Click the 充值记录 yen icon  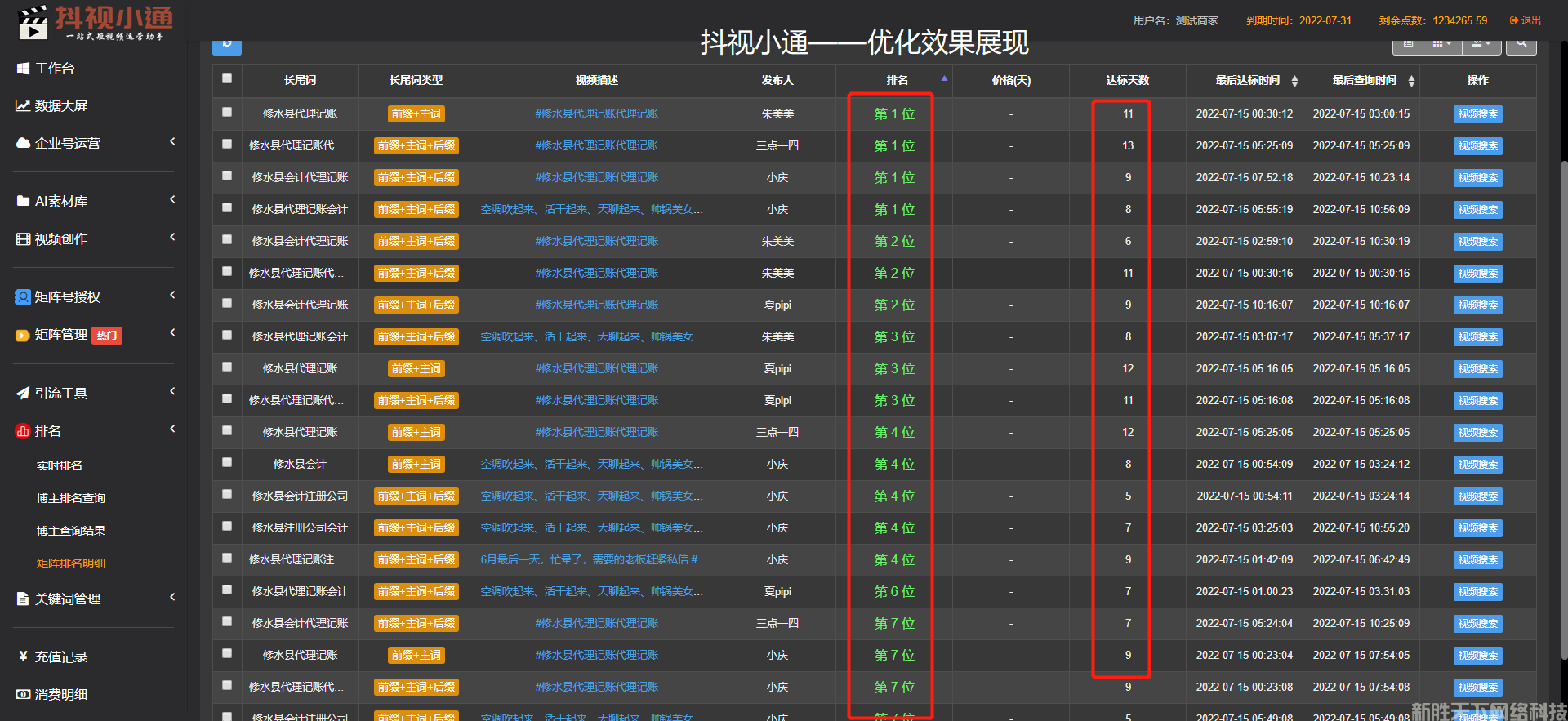(23, 656)
